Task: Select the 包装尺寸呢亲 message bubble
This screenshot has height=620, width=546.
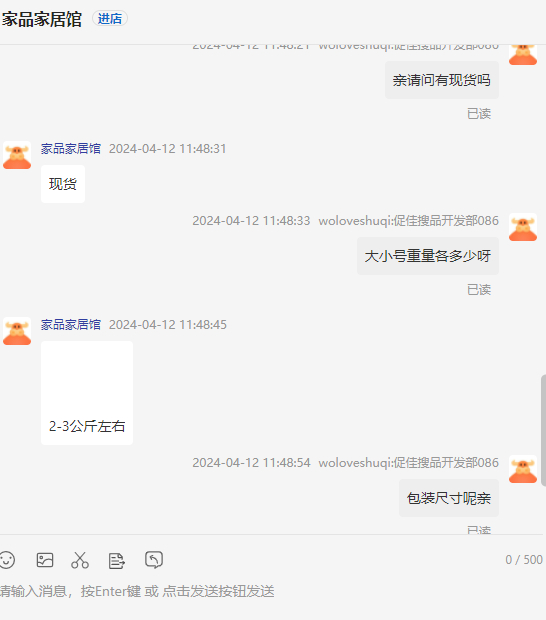Action: [x=449, y=498]
